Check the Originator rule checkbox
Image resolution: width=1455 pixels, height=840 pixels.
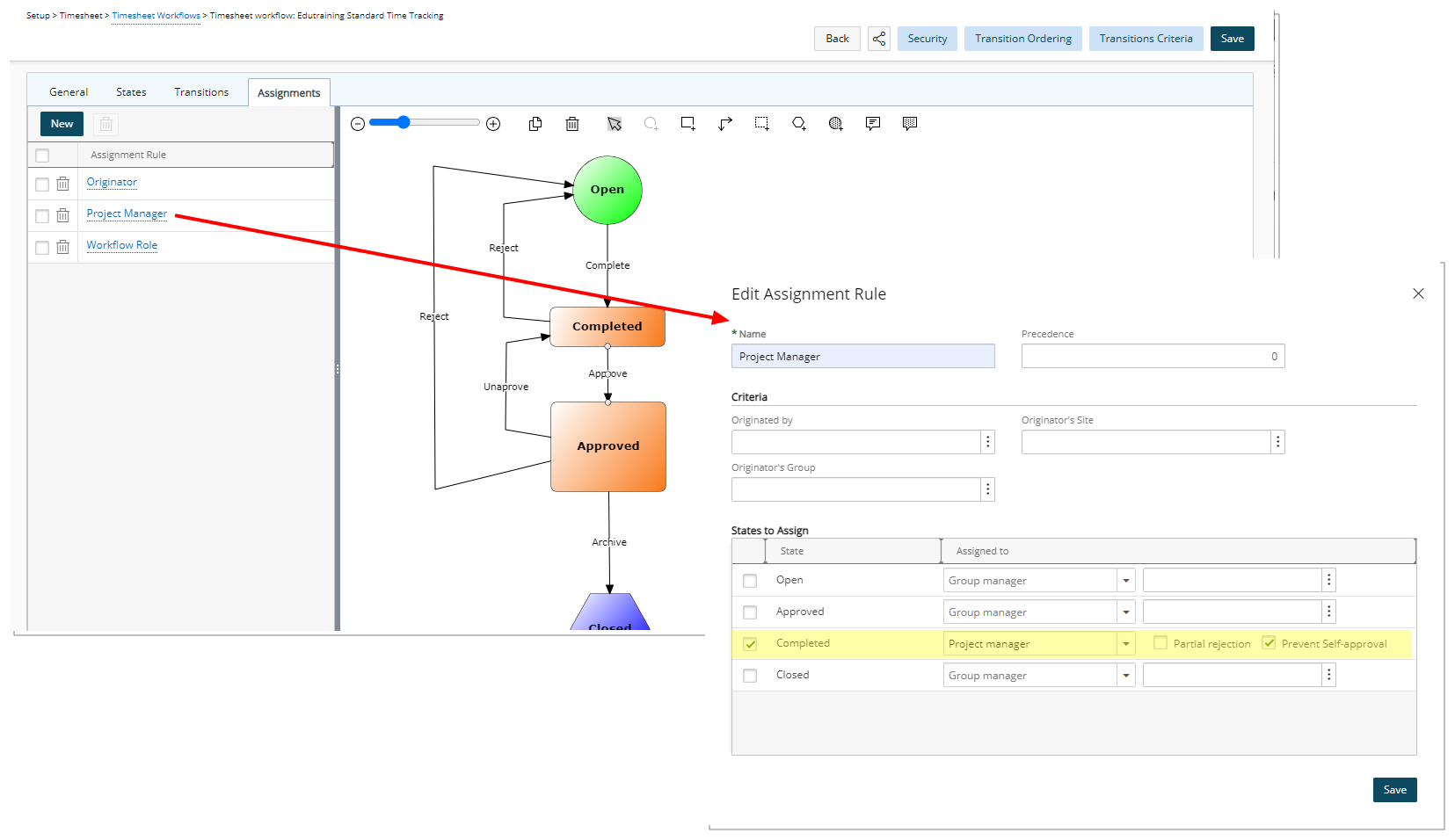click(x=42, y=184)
